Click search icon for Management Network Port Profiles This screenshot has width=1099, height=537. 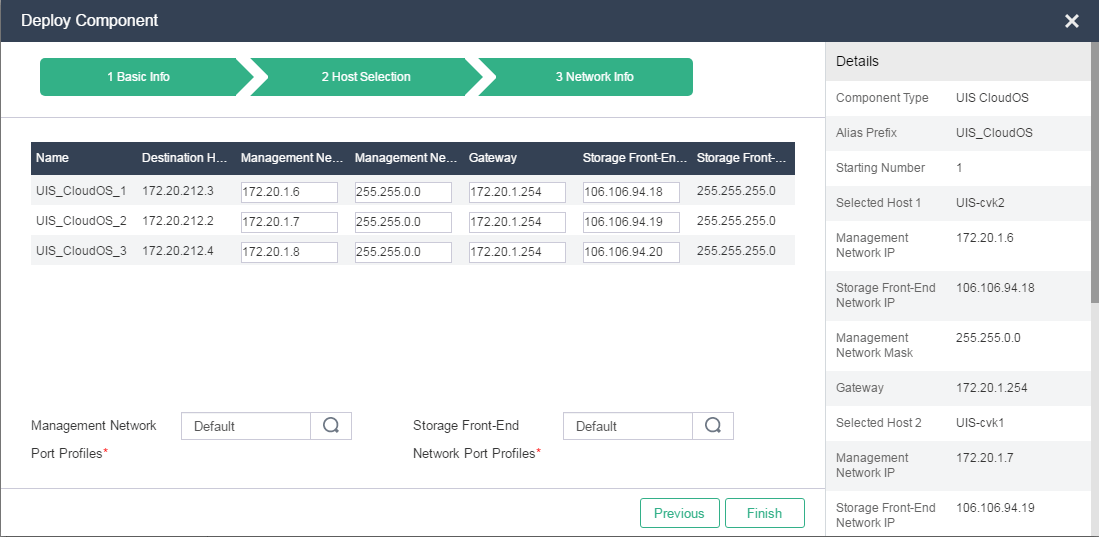pos(331,426)
